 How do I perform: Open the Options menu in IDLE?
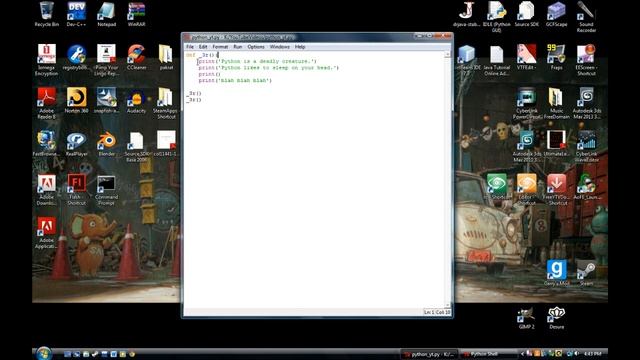point(256,47)
